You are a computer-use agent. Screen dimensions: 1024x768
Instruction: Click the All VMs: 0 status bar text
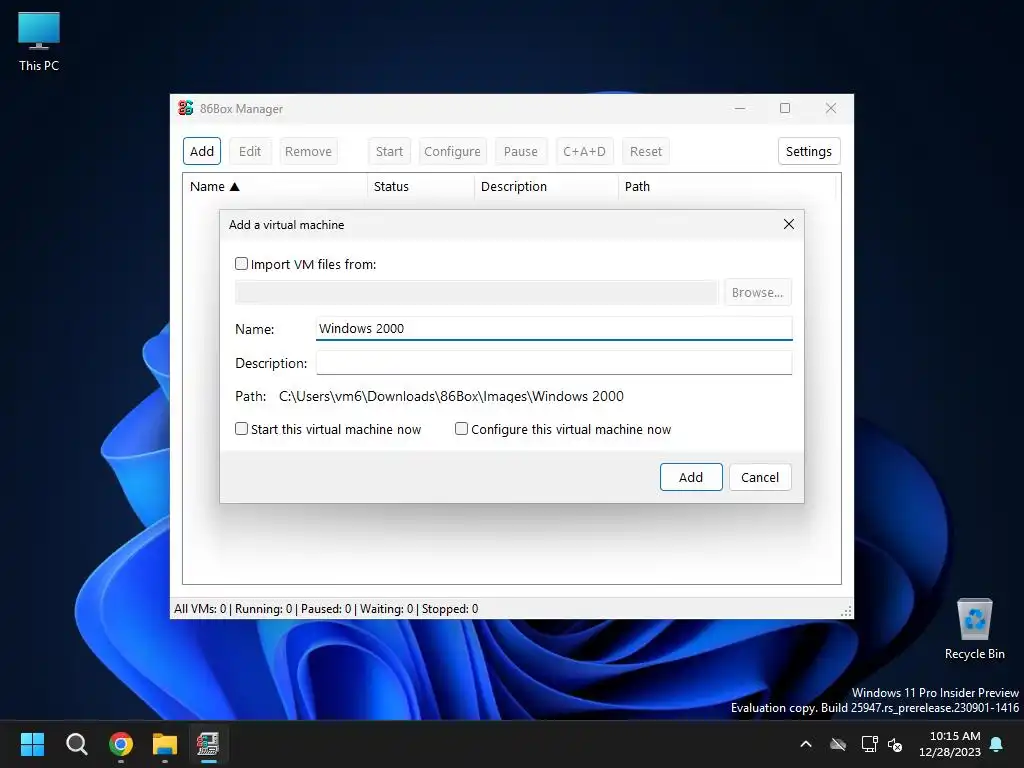coord(200,609)
